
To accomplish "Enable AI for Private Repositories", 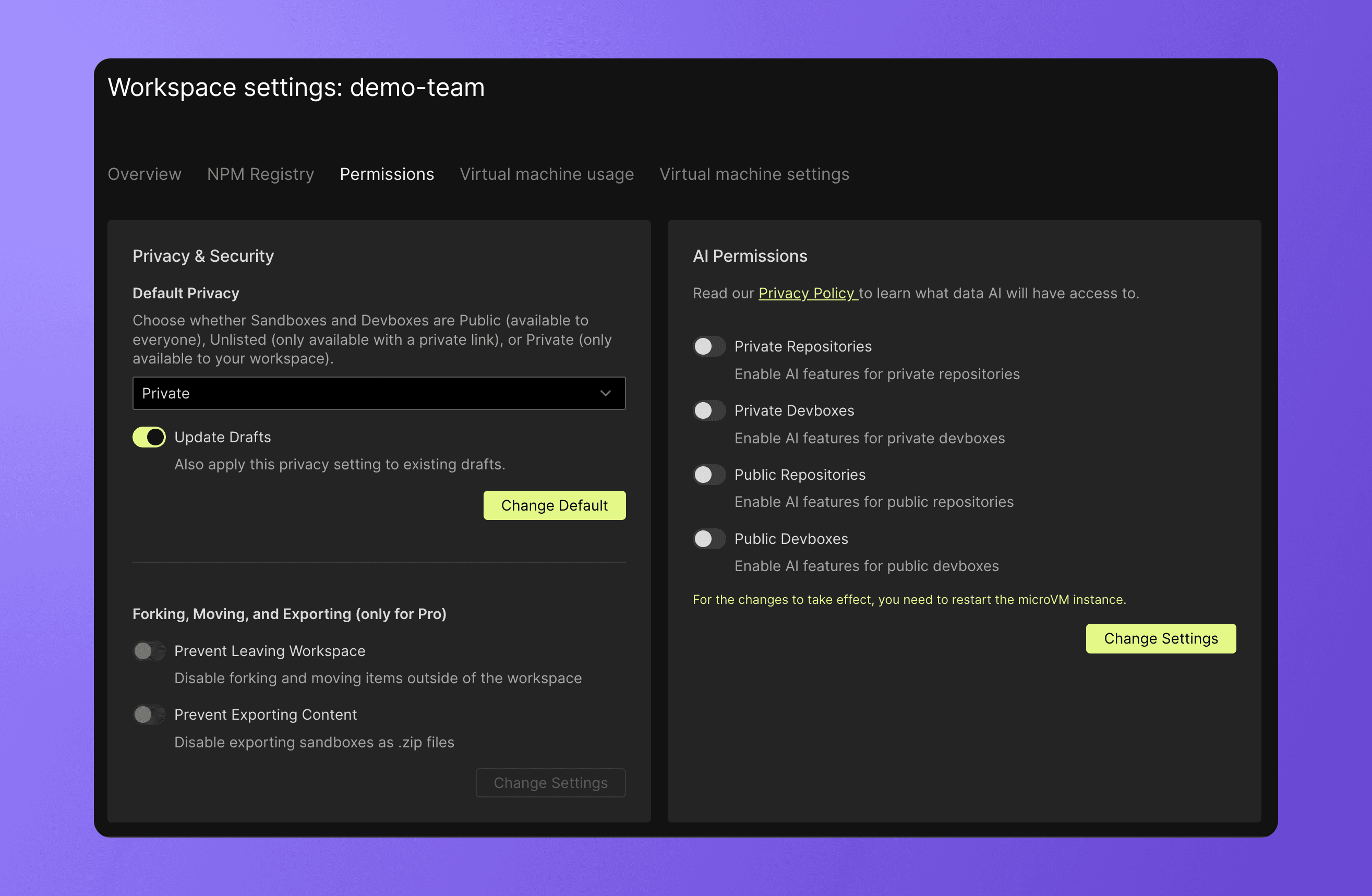I will (708, 346).
